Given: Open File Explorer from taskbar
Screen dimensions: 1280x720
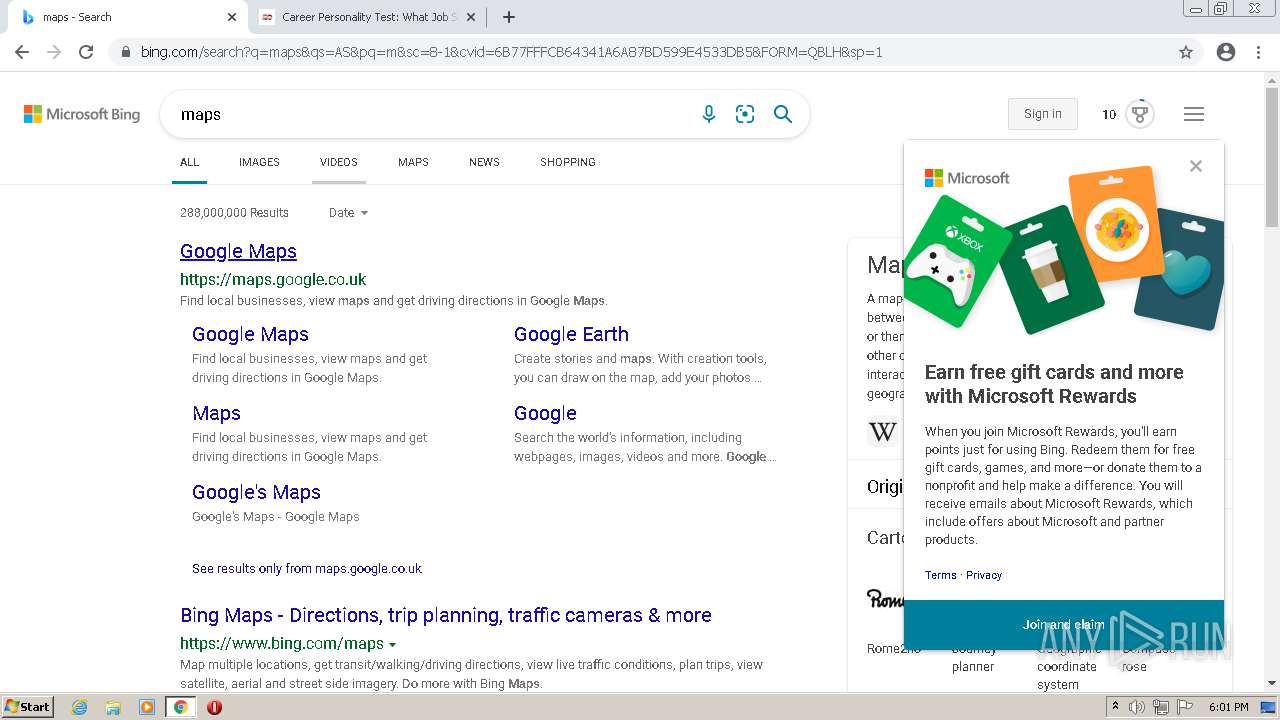Looking at the screenshot, I should [x=113, y=707].
